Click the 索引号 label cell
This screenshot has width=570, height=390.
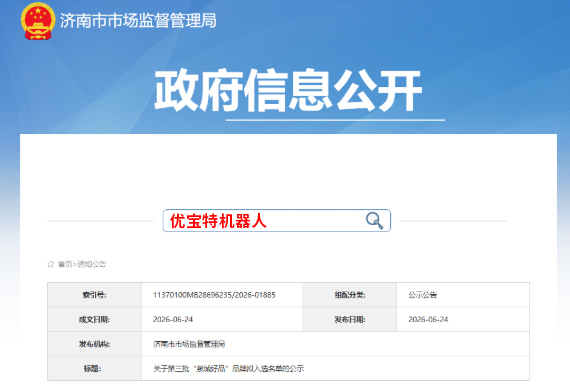pos(95,295)
